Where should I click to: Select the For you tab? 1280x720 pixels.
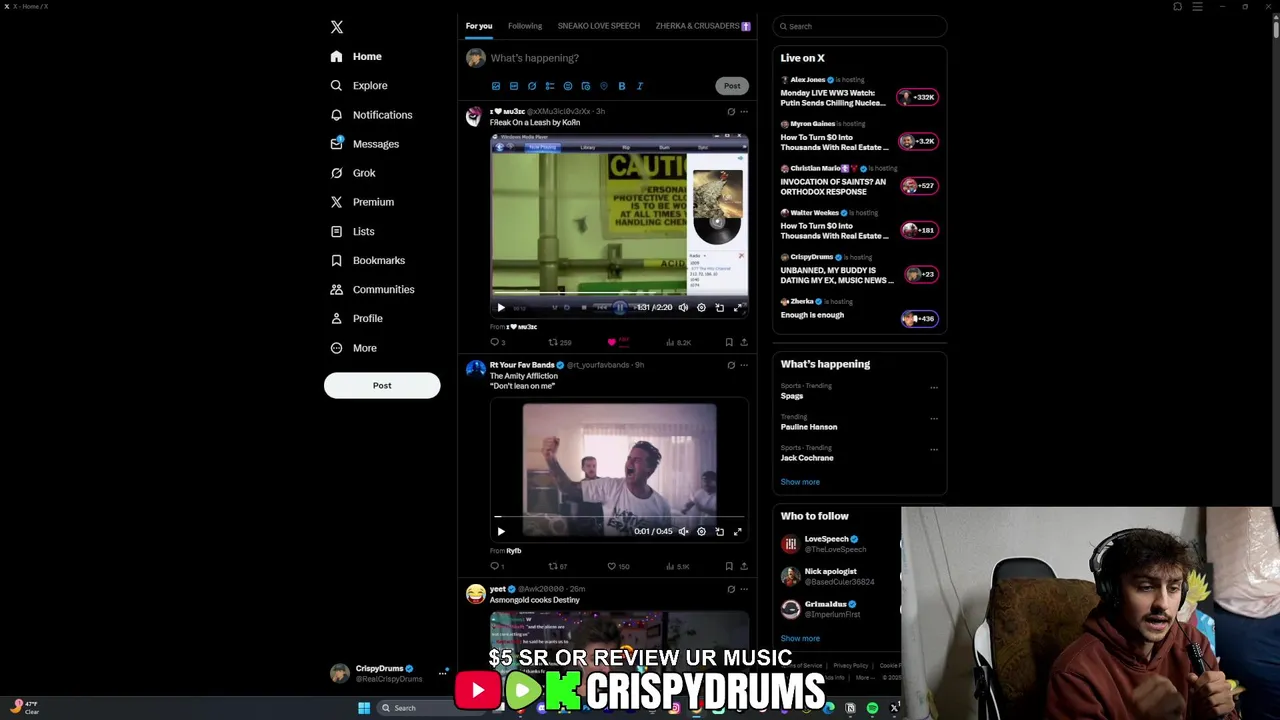[x=479, y=26]
